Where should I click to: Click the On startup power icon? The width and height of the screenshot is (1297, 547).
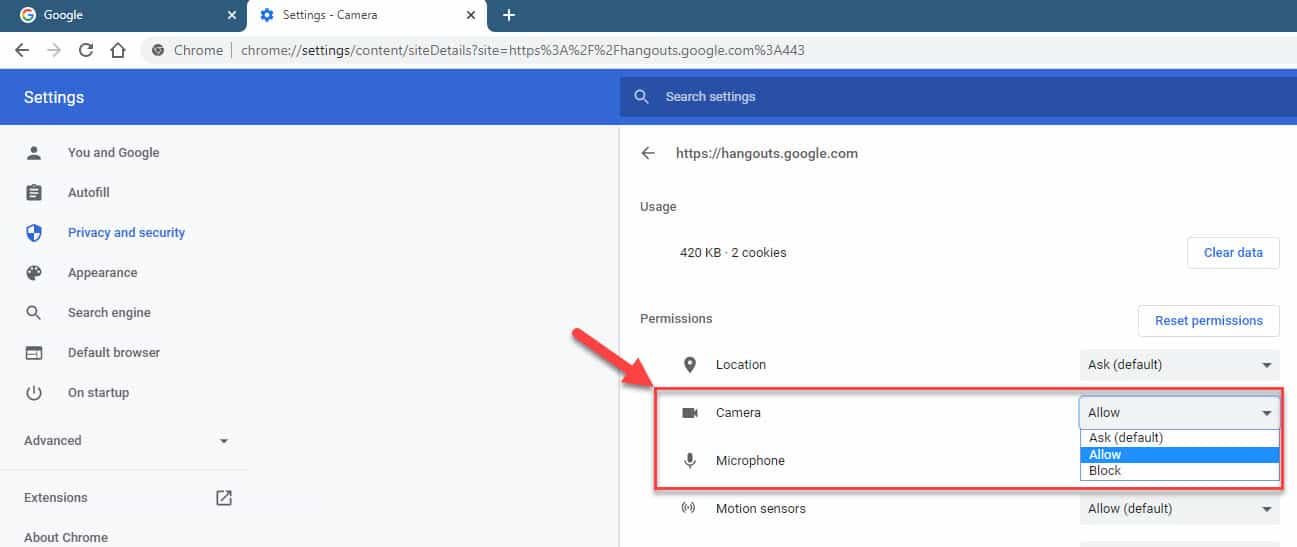click(34, 393)
